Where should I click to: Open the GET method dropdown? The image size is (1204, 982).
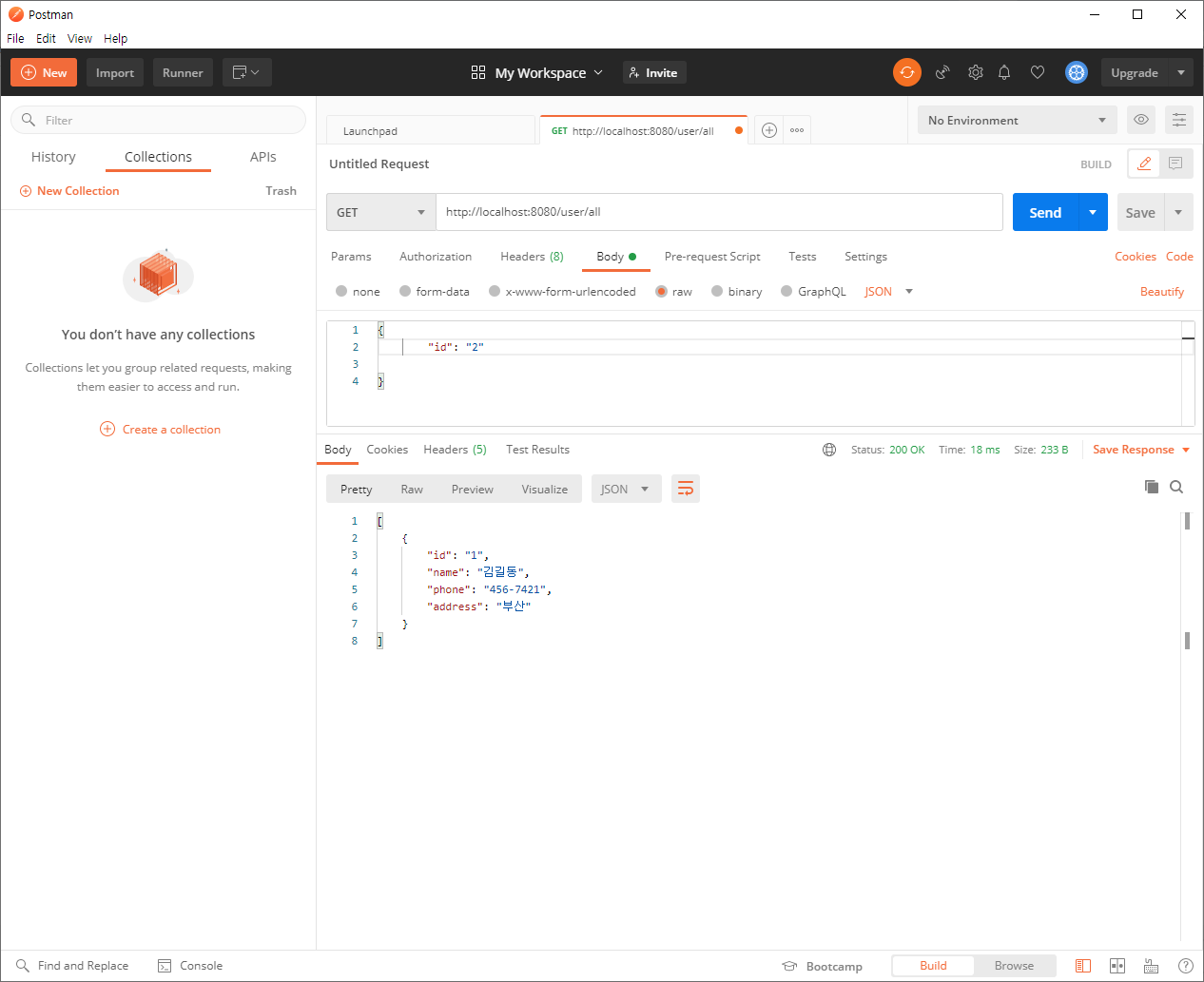click(381, 212)
